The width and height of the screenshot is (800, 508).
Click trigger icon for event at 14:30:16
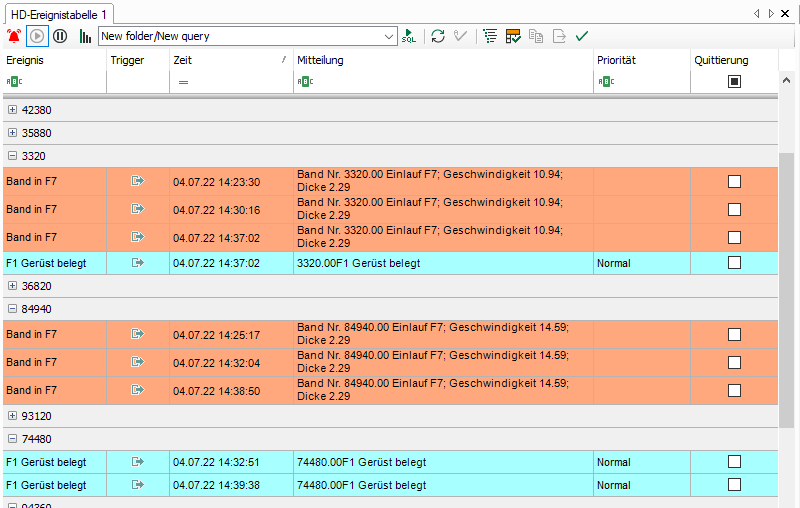coord(138,209)
